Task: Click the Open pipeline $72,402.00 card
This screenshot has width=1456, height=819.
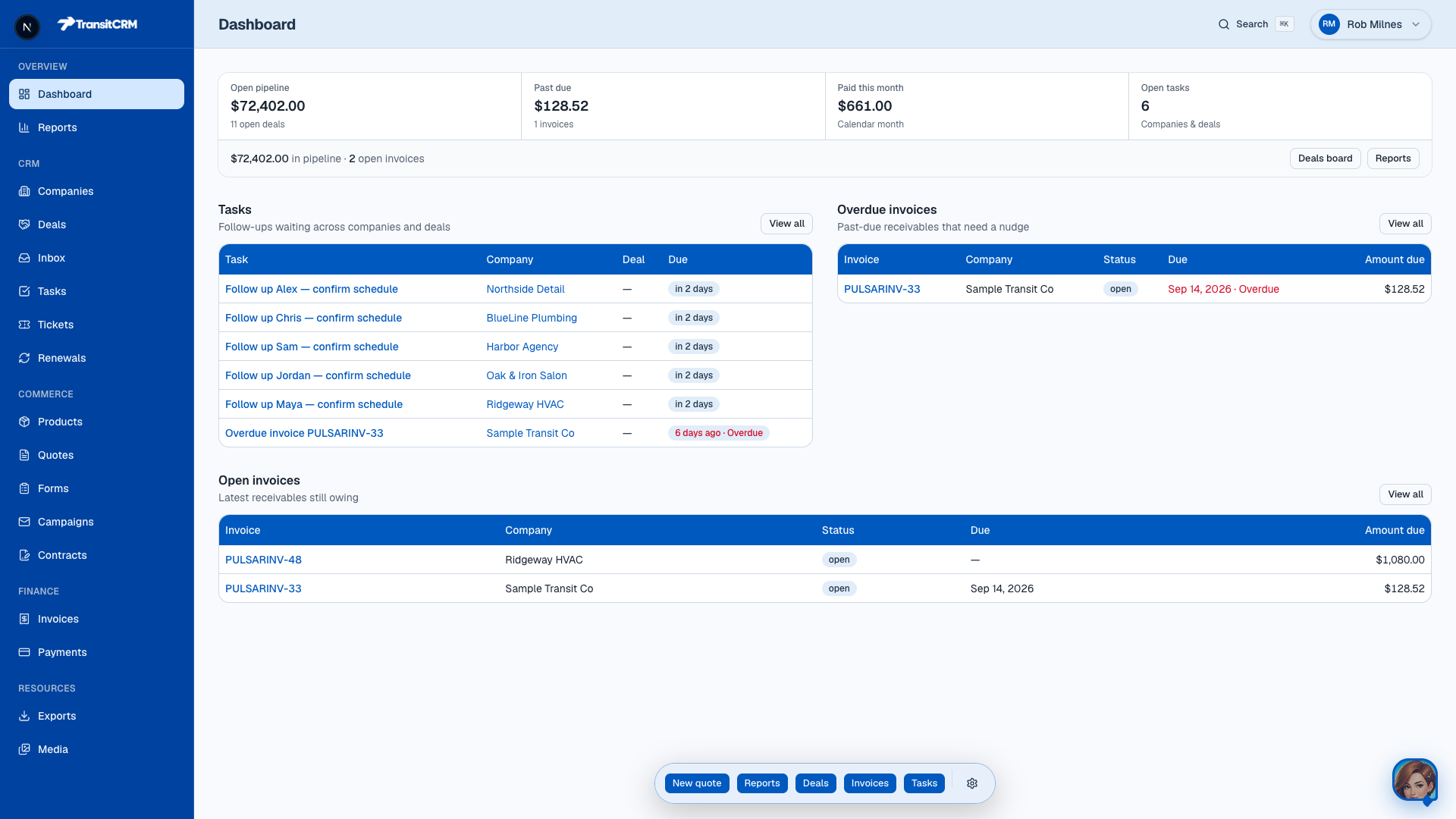Action: tap(370, 106)
